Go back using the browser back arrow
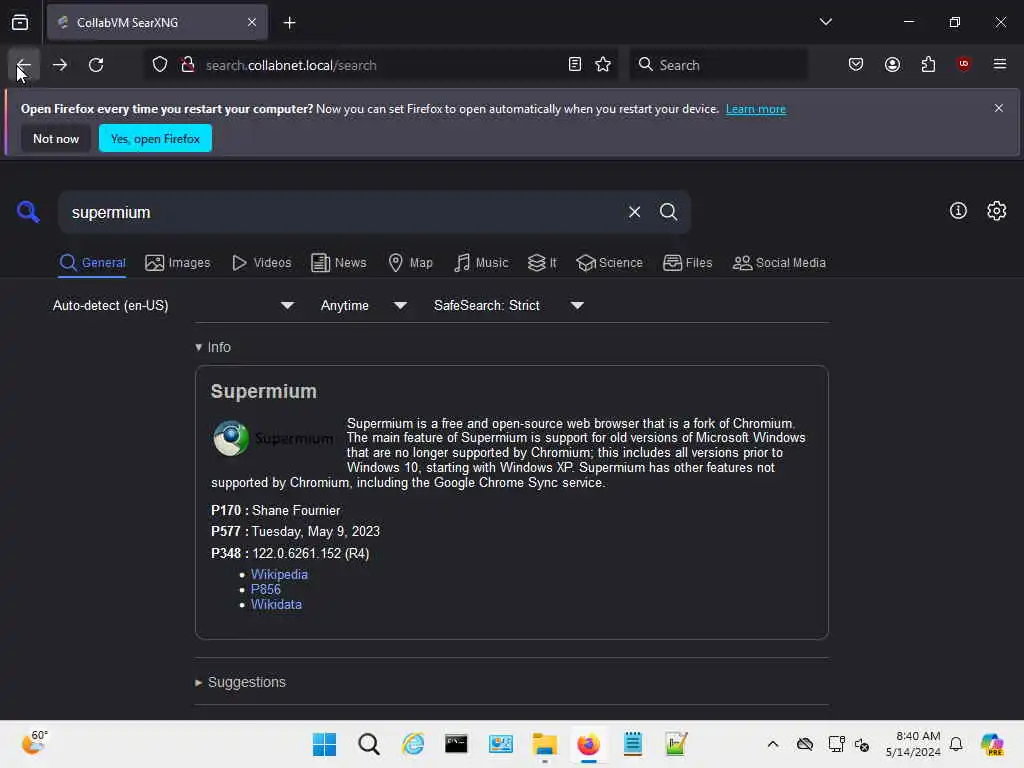The image size is (1024, 768). (x=24, y=65)
